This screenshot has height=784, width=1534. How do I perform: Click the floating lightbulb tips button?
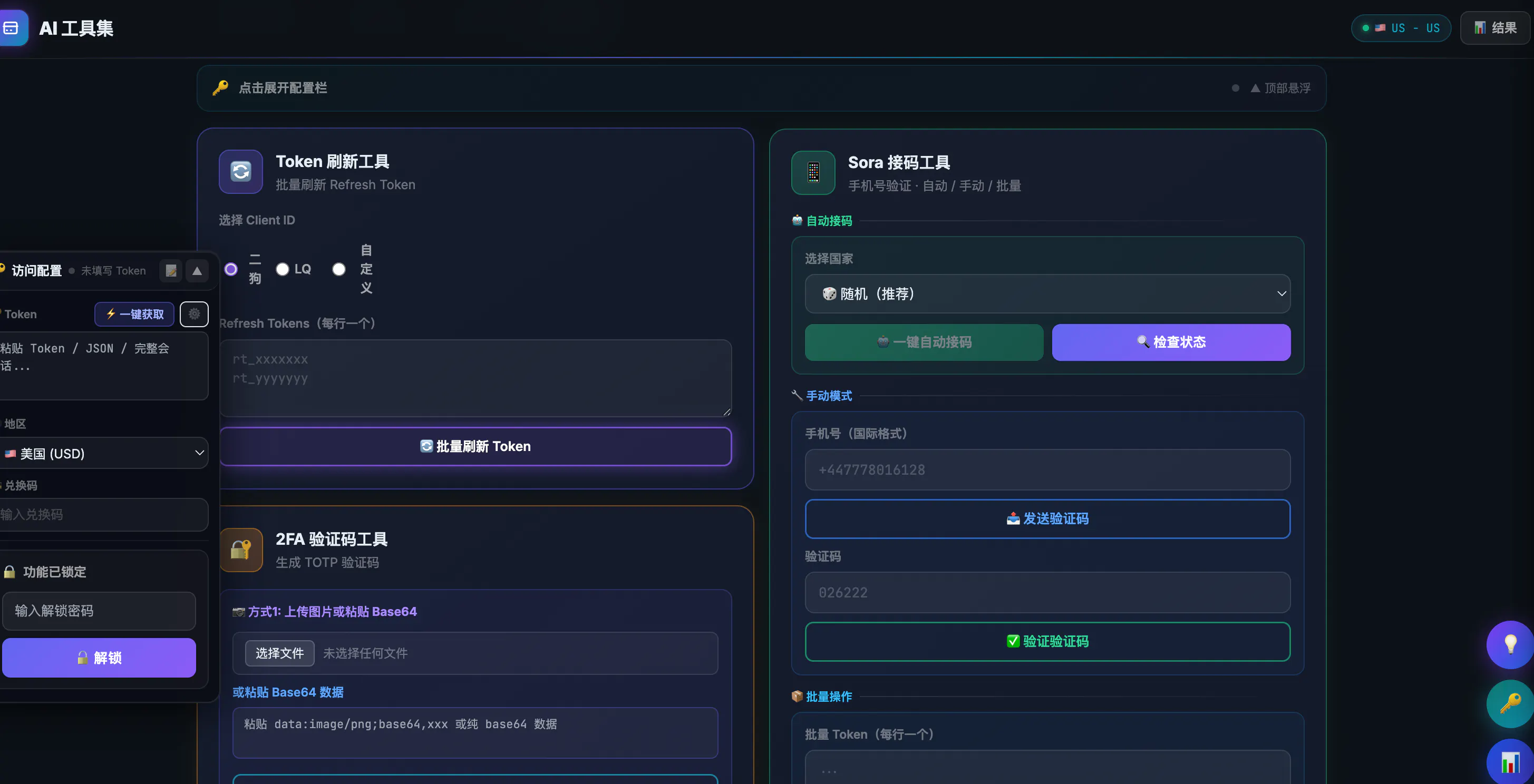(x=1510, y=644)
